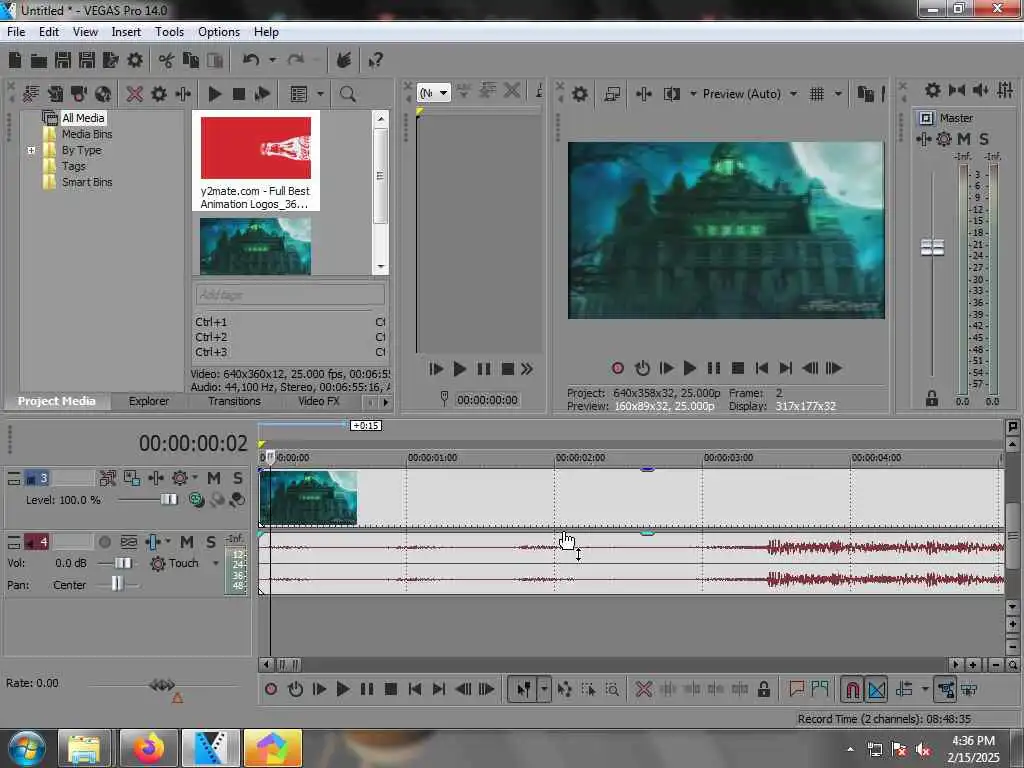Image resolution: width=1024 pixels, height=768 pixels.
Task: Click Normal Edit Tool in timeline toolbar
Action: [x=524, y=689]
